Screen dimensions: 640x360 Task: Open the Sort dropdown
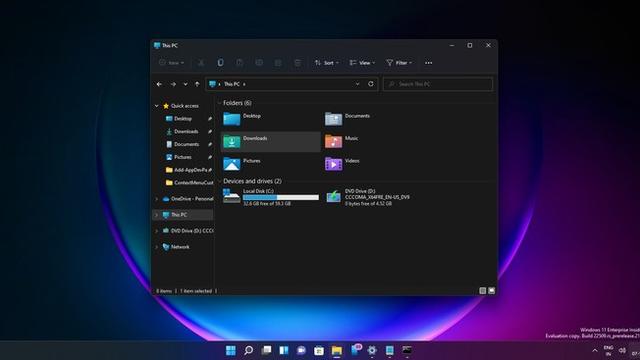tap(327, 63)
